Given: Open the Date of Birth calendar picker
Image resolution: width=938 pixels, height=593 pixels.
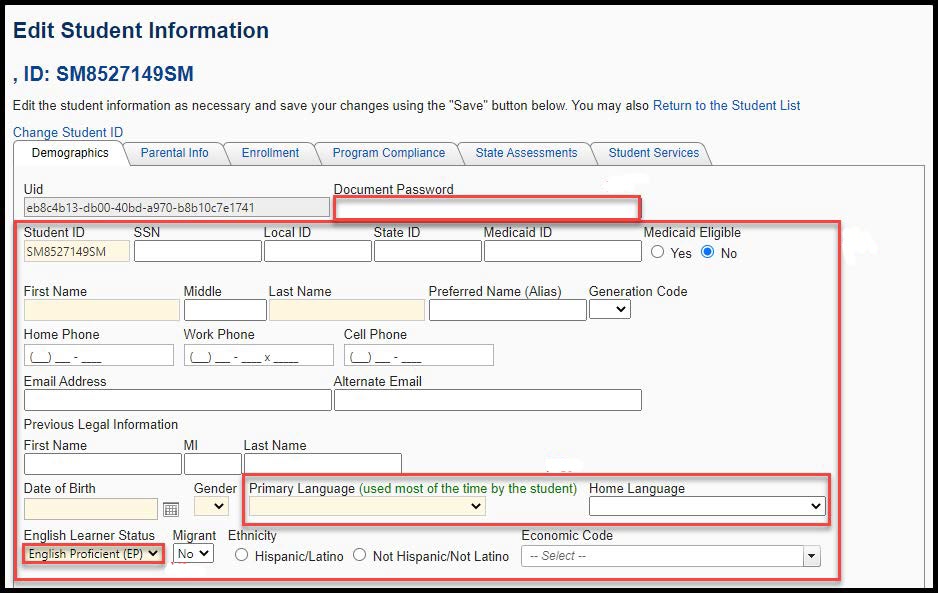Looking at the screenshot, I should point(171,509).
